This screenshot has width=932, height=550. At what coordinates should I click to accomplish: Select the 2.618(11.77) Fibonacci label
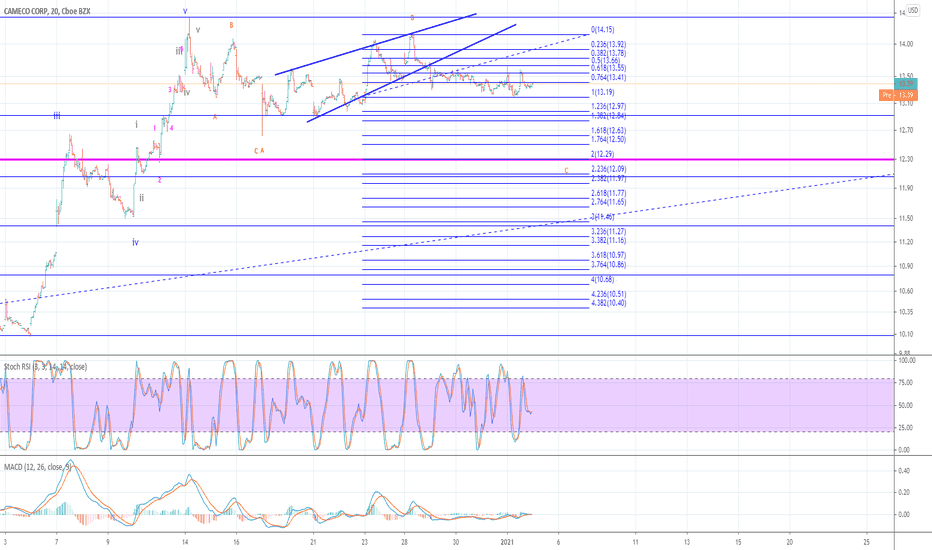(608, 194)
